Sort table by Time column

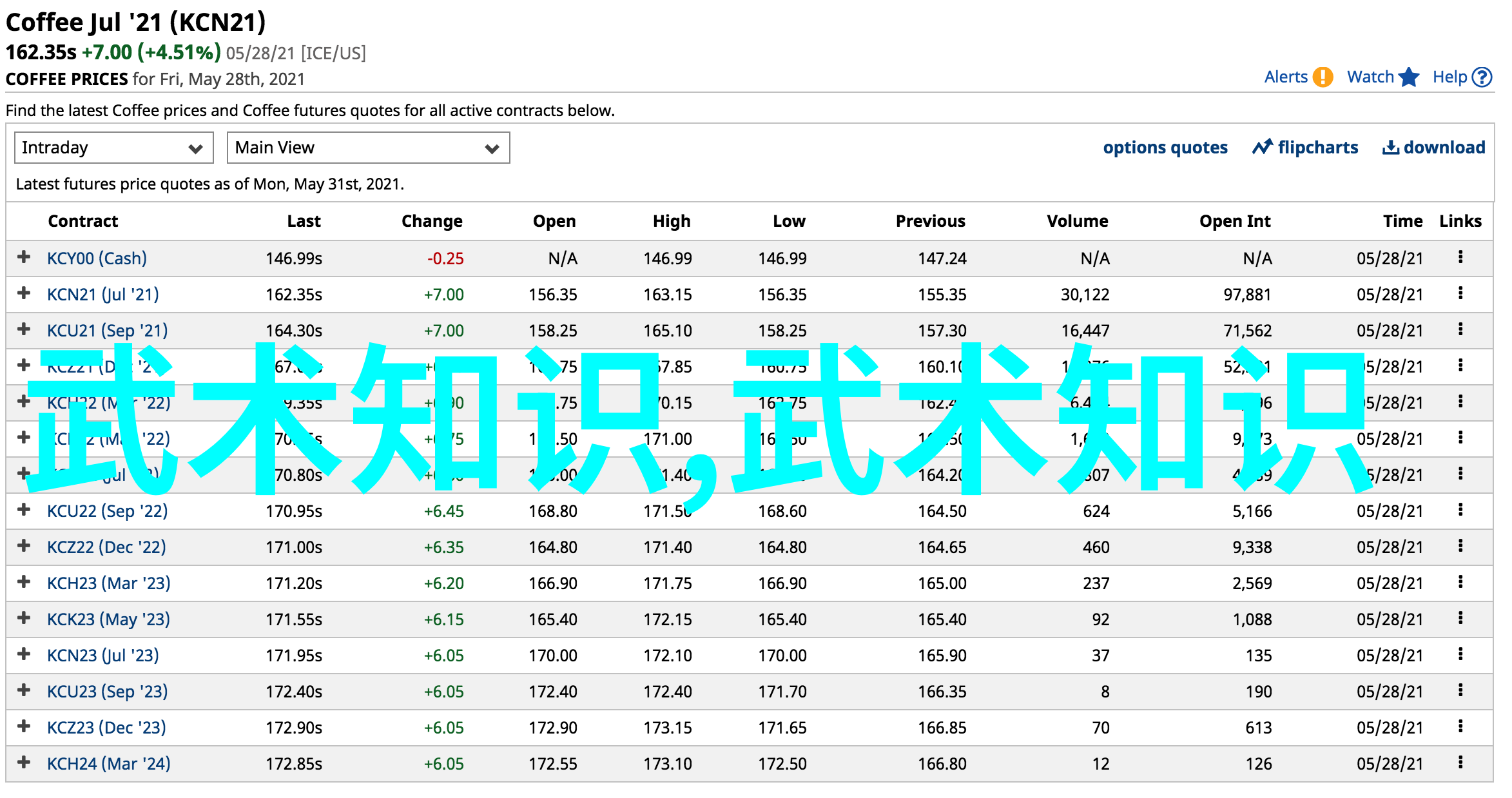1402,221
